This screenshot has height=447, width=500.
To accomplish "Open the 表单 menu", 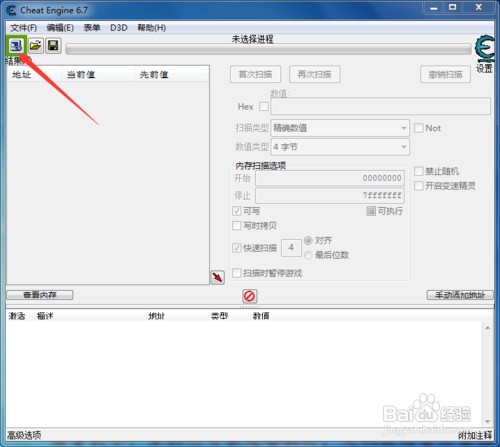I will 92,28.
